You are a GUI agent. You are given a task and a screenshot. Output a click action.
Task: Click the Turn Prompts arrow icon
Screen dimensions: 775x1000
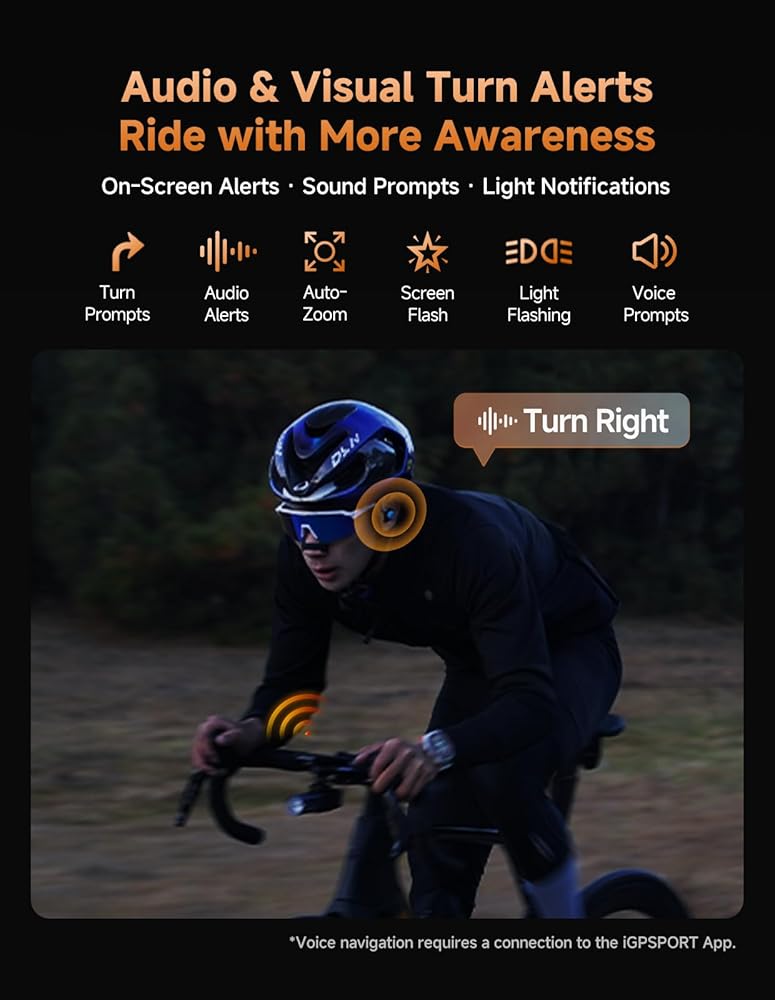coord(128,251)
